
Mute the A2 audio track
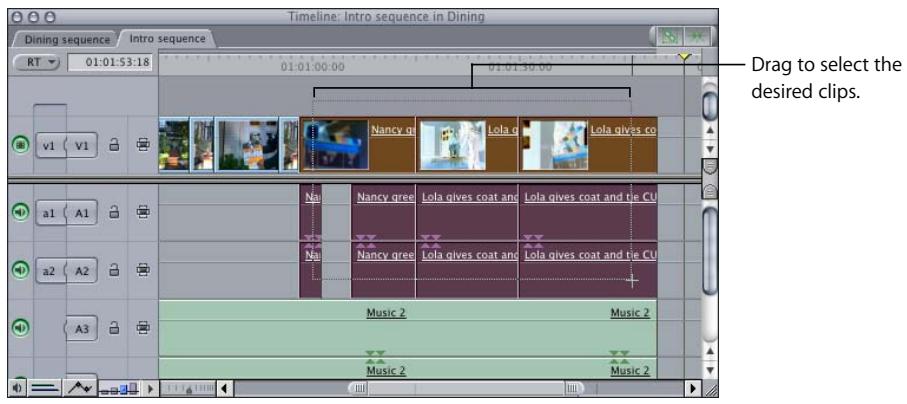click(x=21, y=270)
